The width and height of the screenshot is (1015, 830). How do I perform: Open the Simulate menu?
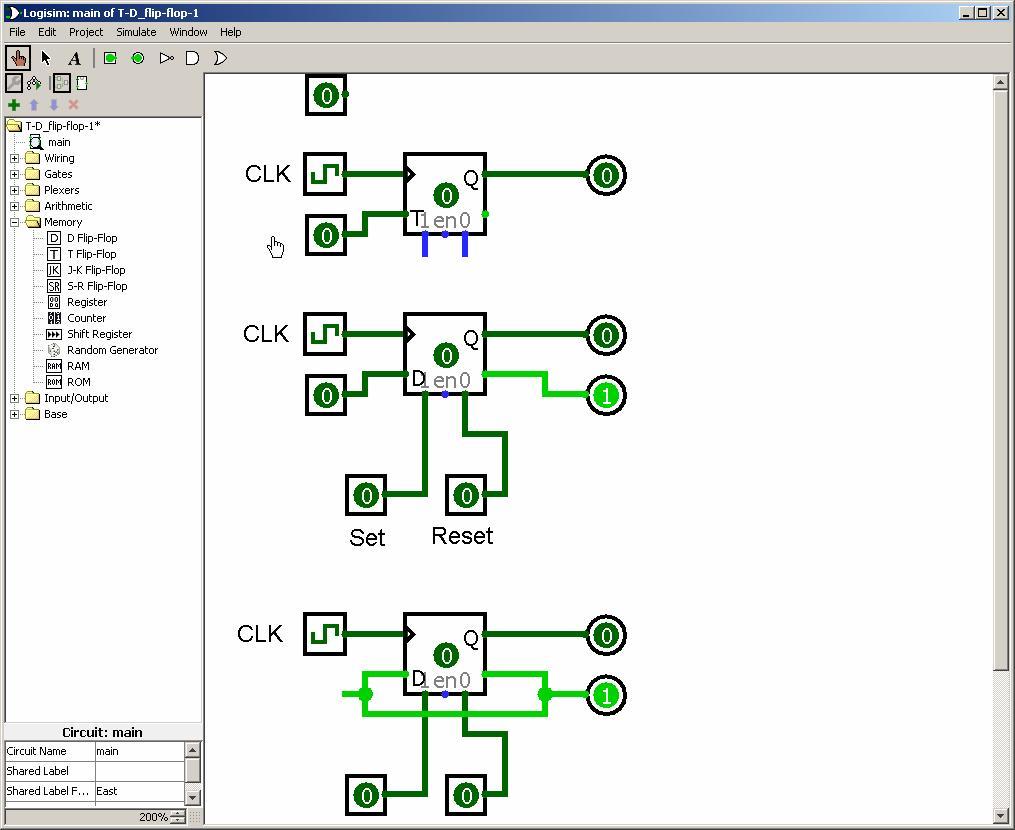[x=136, y=32]
